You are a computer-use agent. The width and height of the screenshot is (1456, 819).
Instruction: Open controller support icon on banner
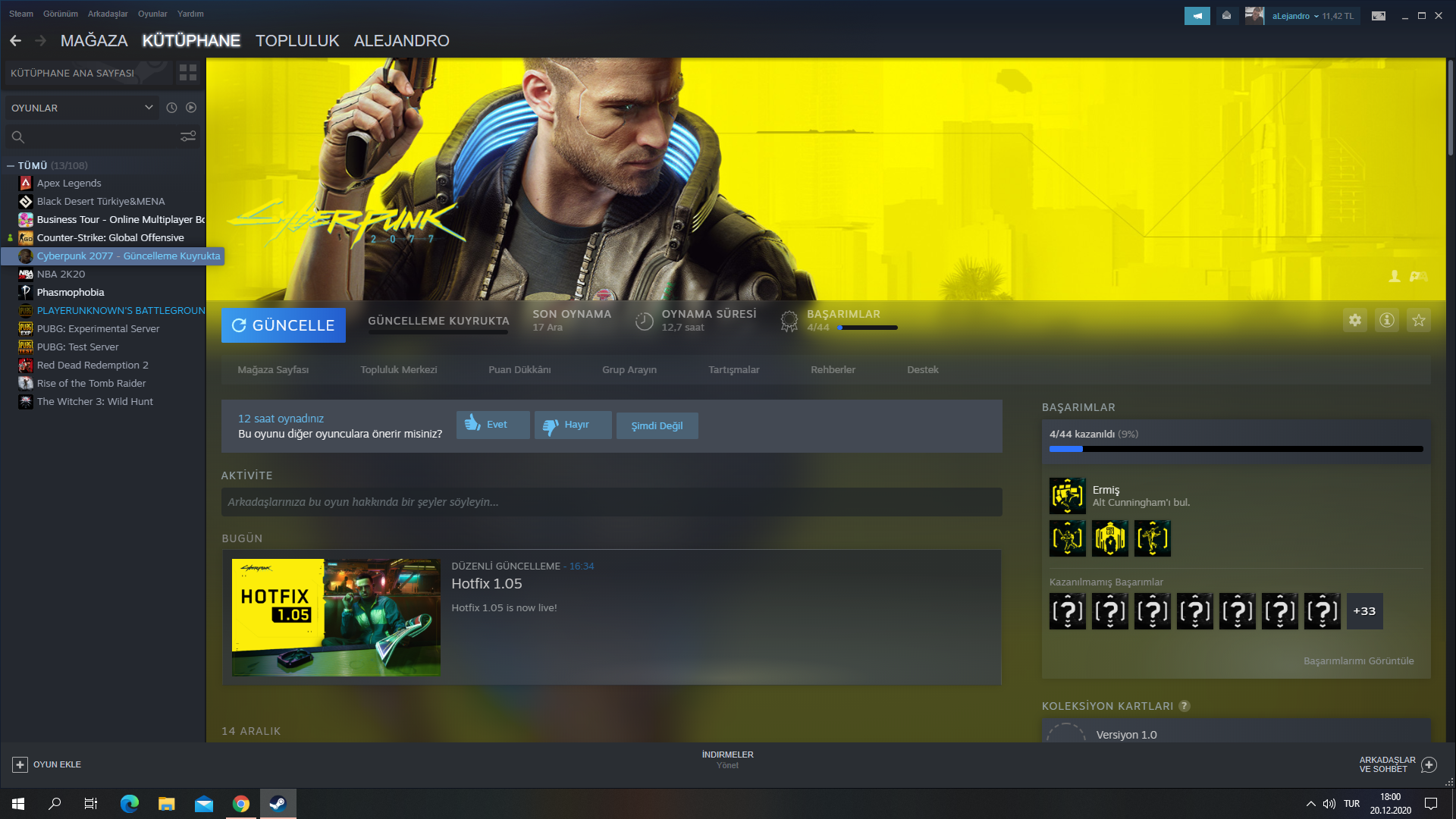point(1419,277)
